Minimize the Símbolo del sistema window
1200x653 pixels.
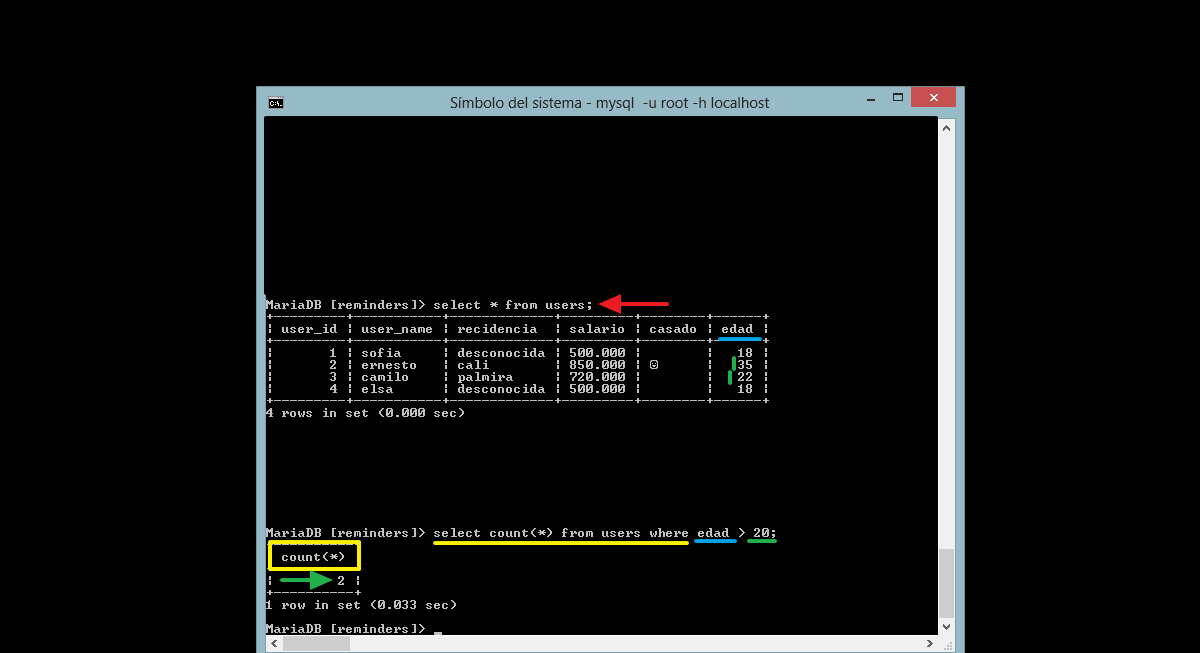pos(866,98)
